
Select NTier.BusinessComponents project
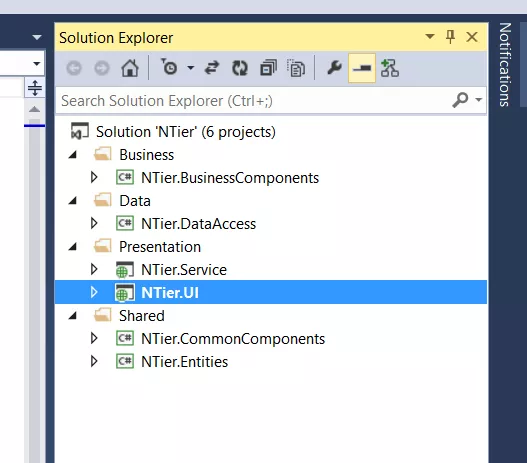230,178
